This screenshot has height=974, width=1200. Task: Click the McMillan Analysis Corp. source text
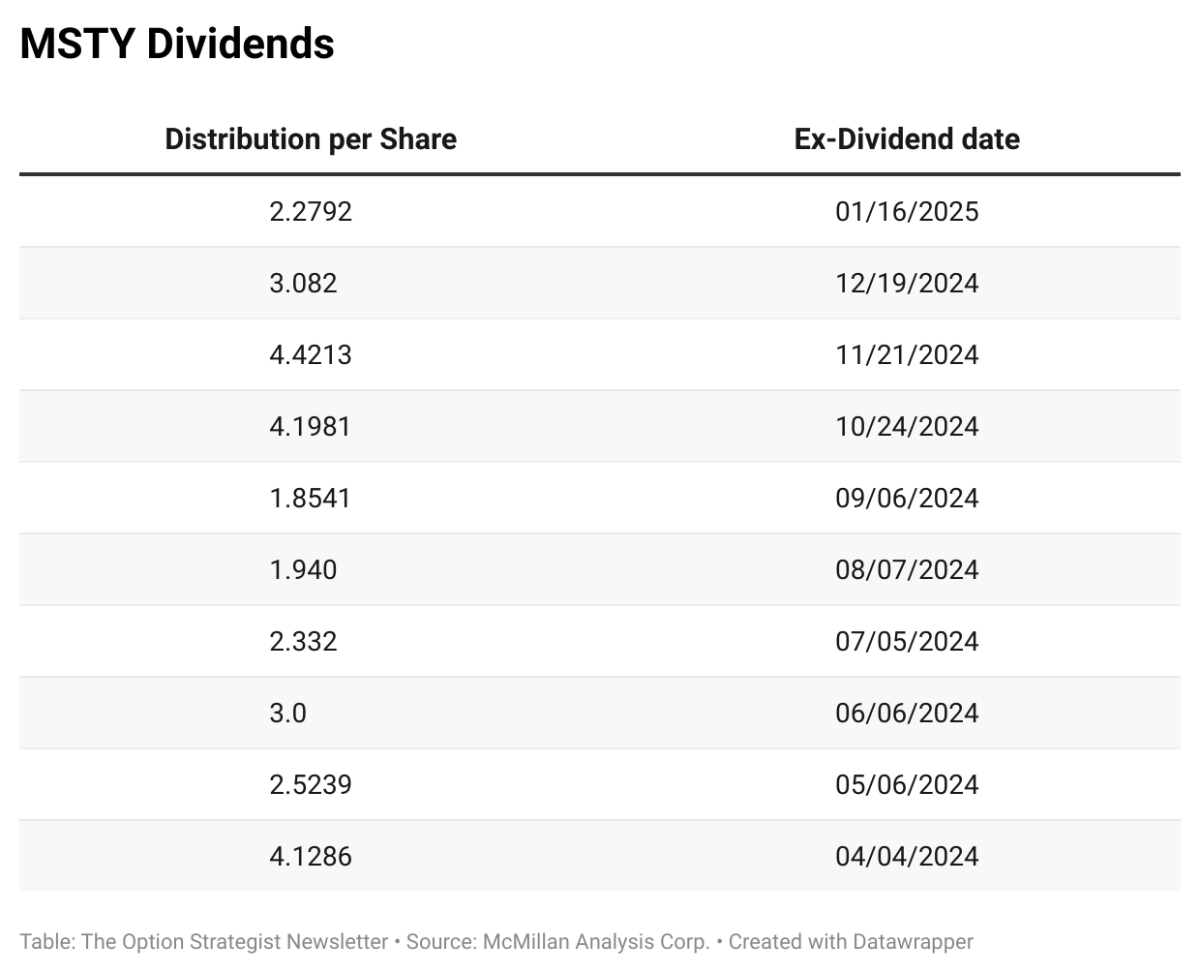click(598, 941)
